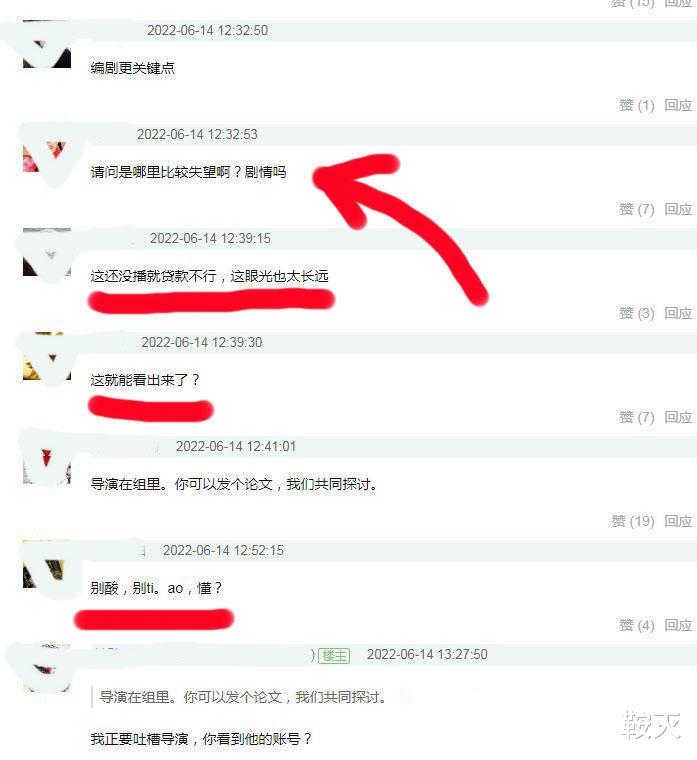Open avatar of the 12:39:30 commenter
Screen dimensions: 697x760
[x=47, y=356]
